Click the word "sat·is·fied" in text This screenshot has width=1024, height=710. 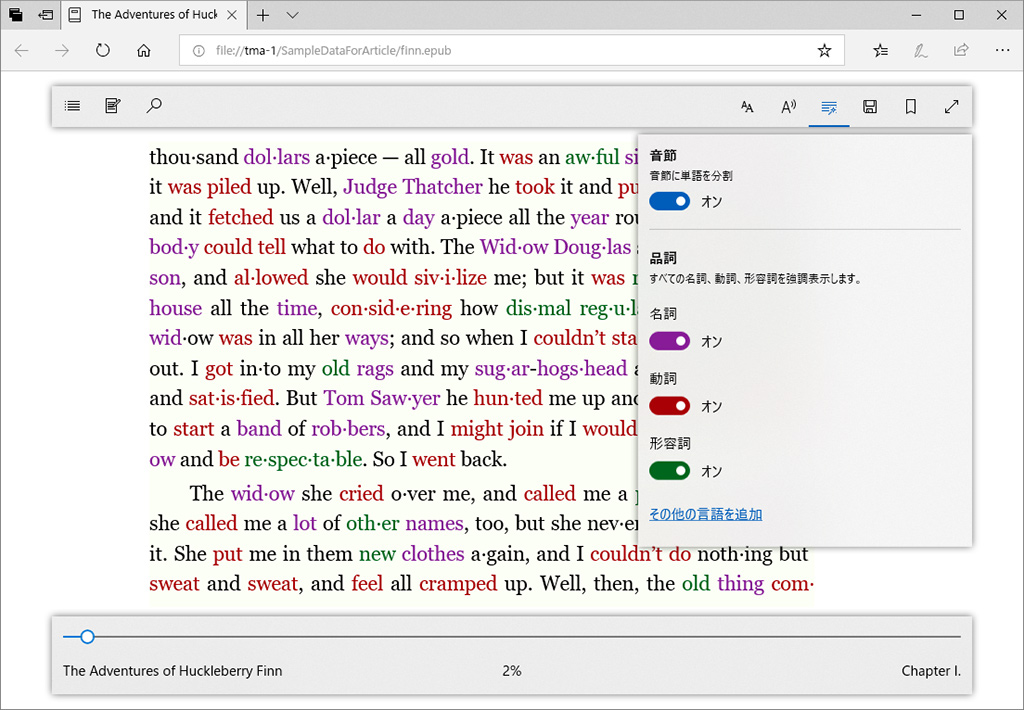pyautogui.click(x=231, y=398)
